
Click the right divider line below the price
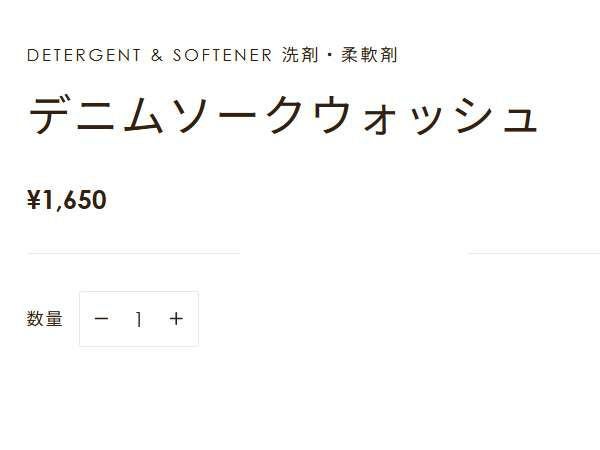[534, 253]
